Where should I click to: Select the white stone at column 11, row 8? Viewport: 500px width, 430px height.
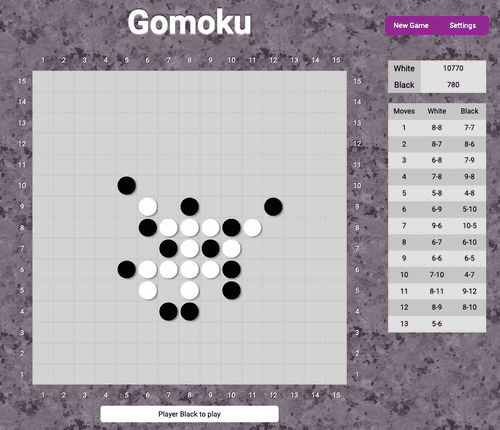coord(252,228)
